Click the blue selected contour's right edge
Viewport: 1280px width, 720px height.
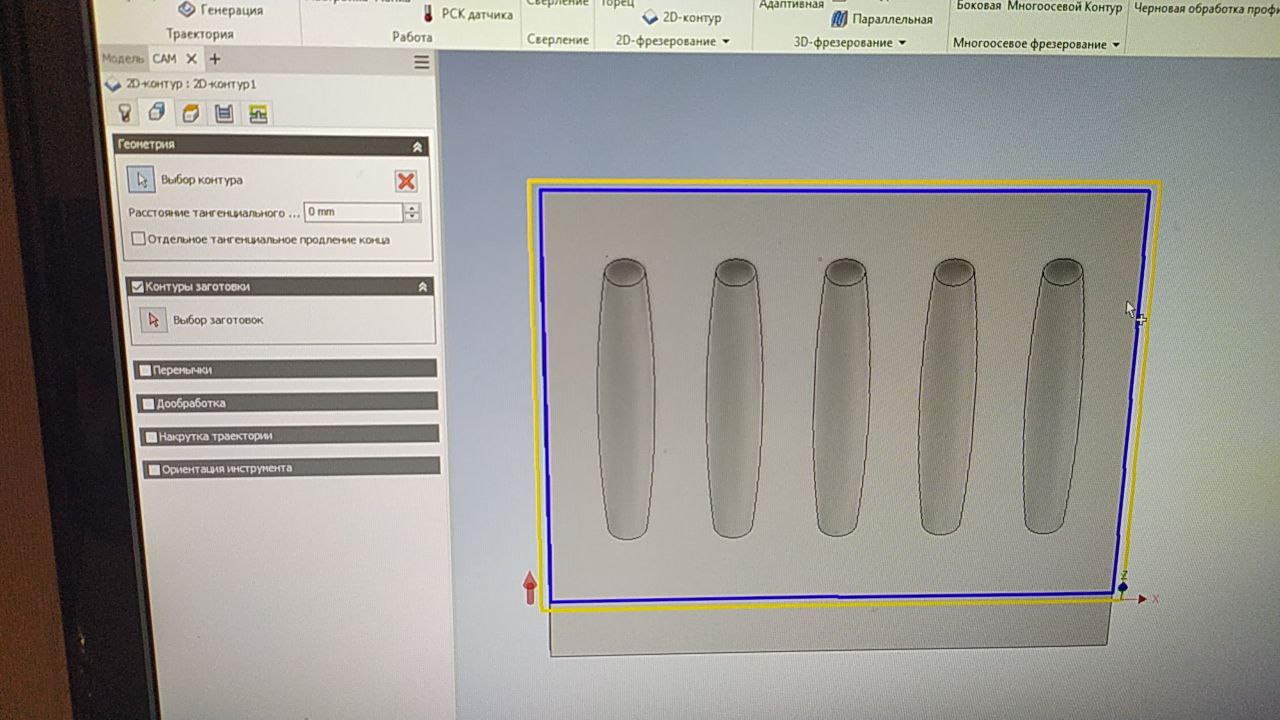[x=1132, y=392]
